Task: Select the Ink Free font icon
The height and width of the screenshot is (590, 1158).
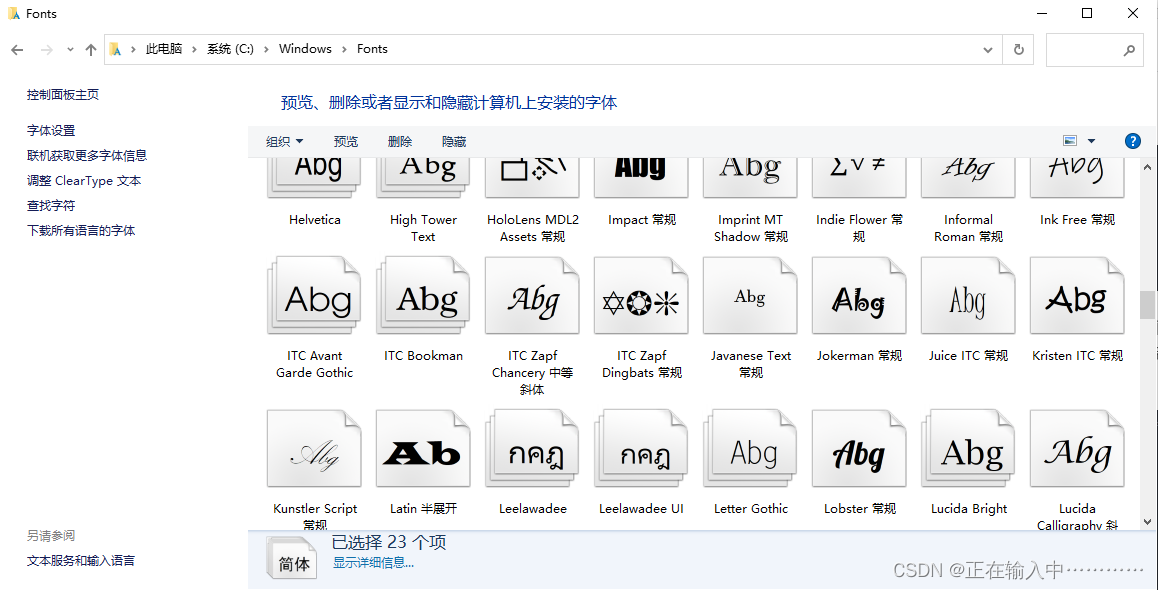Action: point(1078,178)
